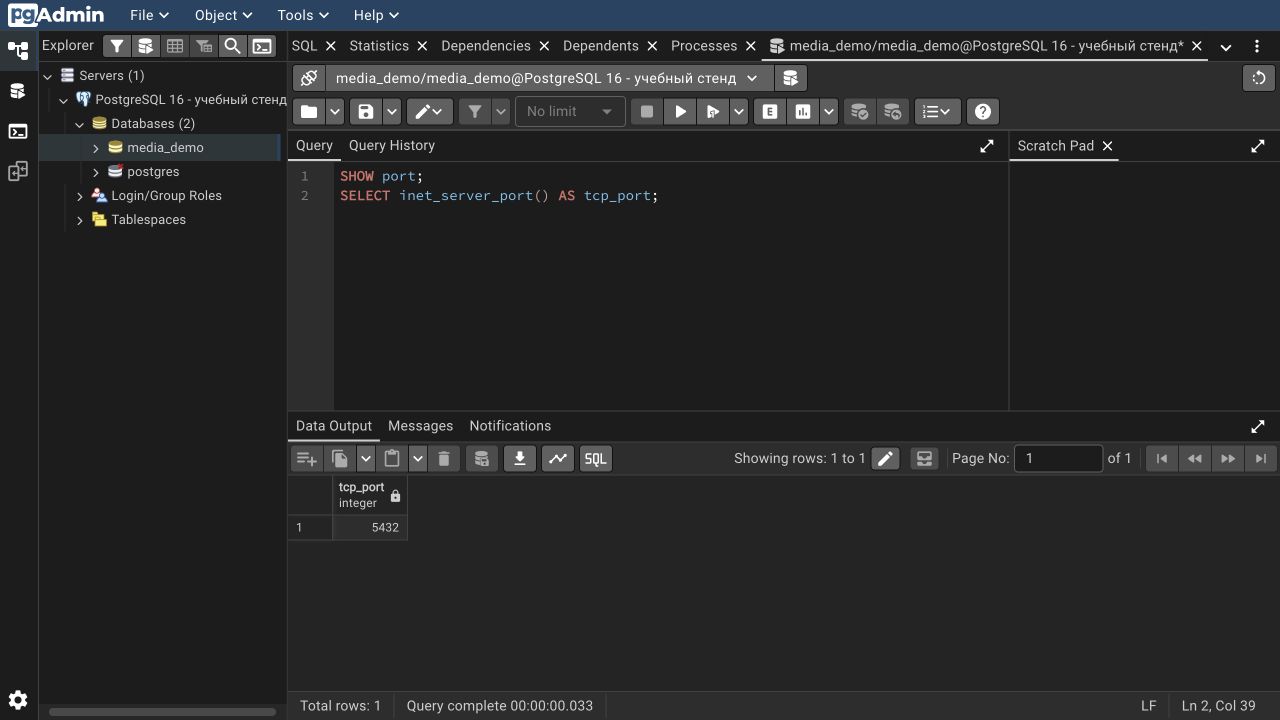Click the Open File folder icon
Screen dimensions: 1280x720
point(309,112)
